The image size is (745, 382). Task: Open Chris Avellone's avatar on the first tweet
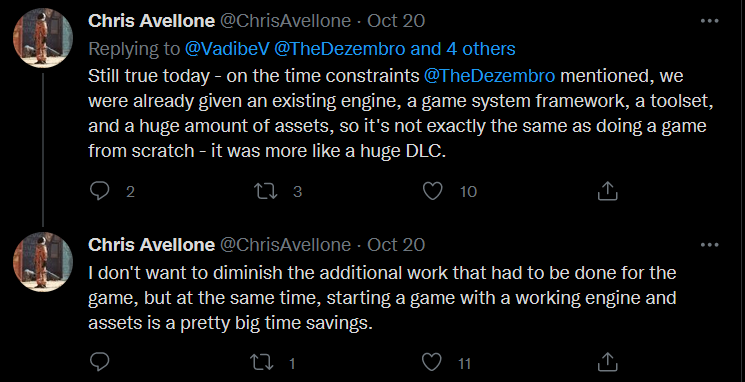(x=43, y=38)
